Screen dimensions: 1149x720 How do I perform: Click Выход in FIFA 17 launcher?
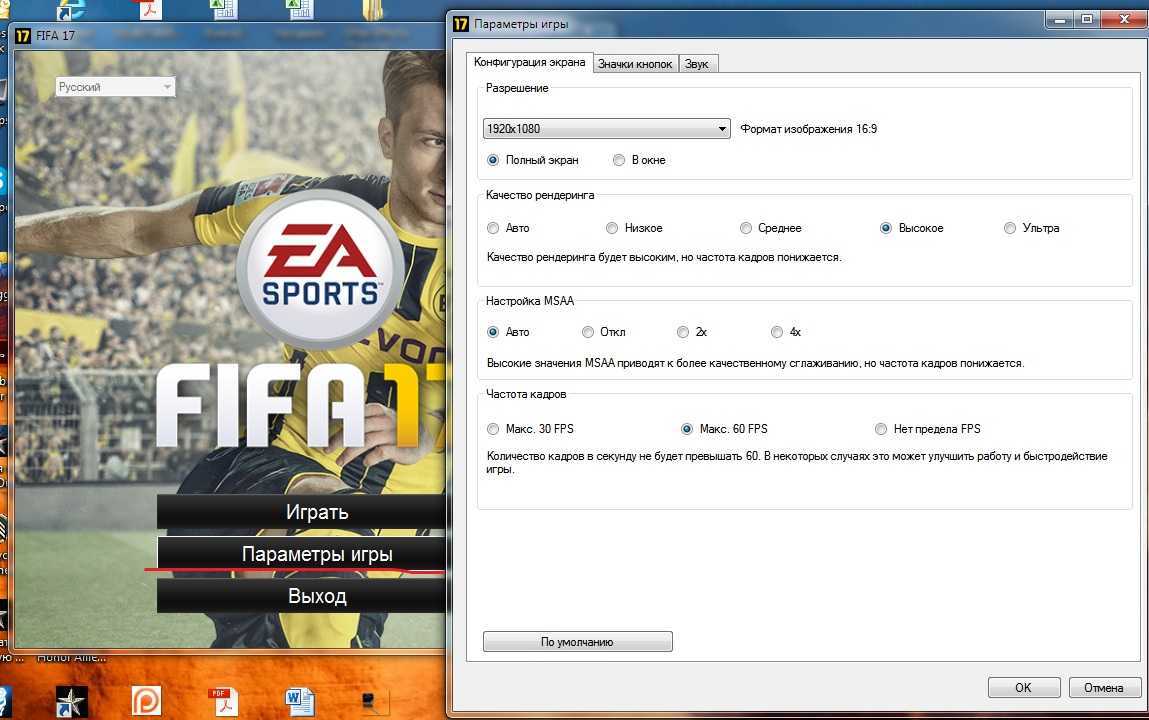(302, 595)
